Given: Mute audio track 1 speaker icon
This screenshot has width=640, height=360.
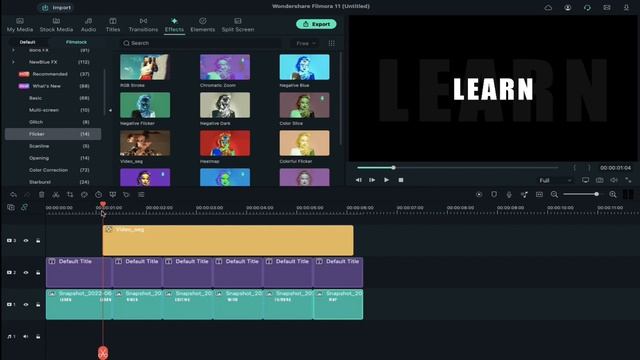Looking at the screenshot, I should tap(26, 337).
